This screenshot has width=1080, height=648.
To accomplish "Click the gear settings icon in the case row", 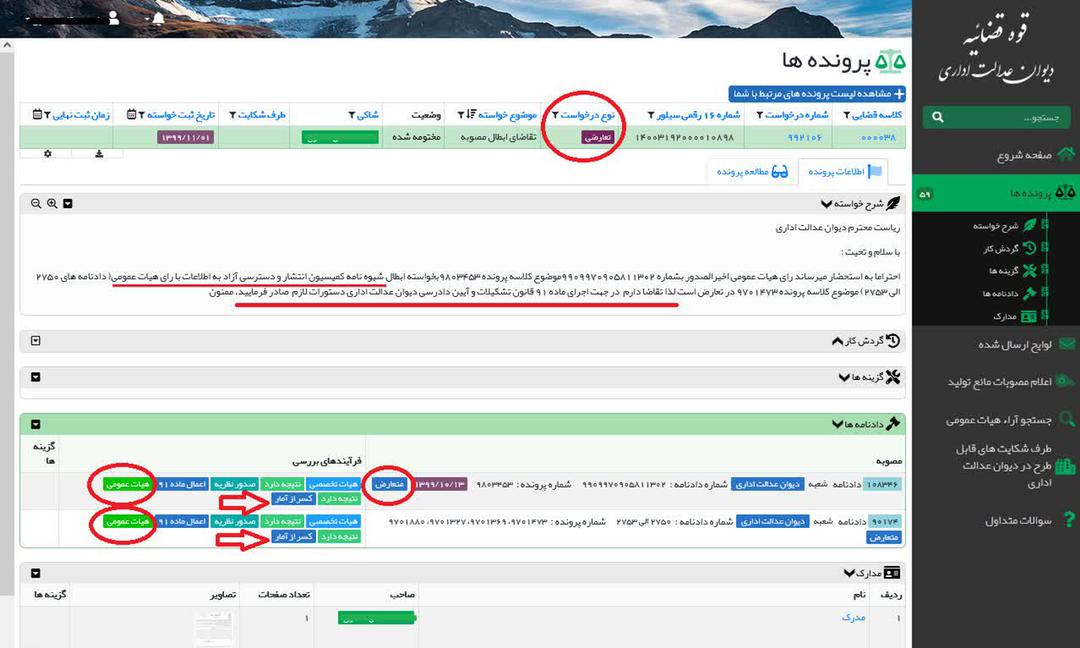I will coord(48,154).
